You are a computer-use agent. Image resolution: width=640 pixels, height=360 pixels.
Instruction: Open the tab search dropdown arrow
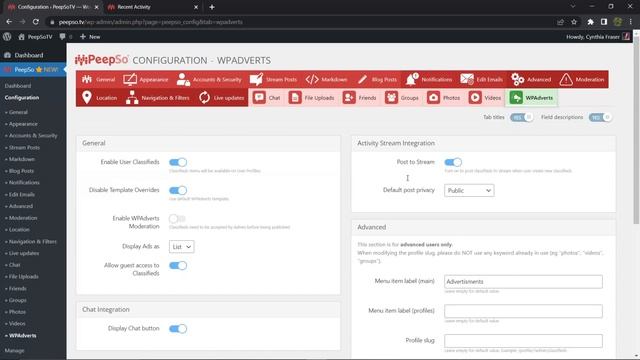pyautogui.click(x=573, y=7)
